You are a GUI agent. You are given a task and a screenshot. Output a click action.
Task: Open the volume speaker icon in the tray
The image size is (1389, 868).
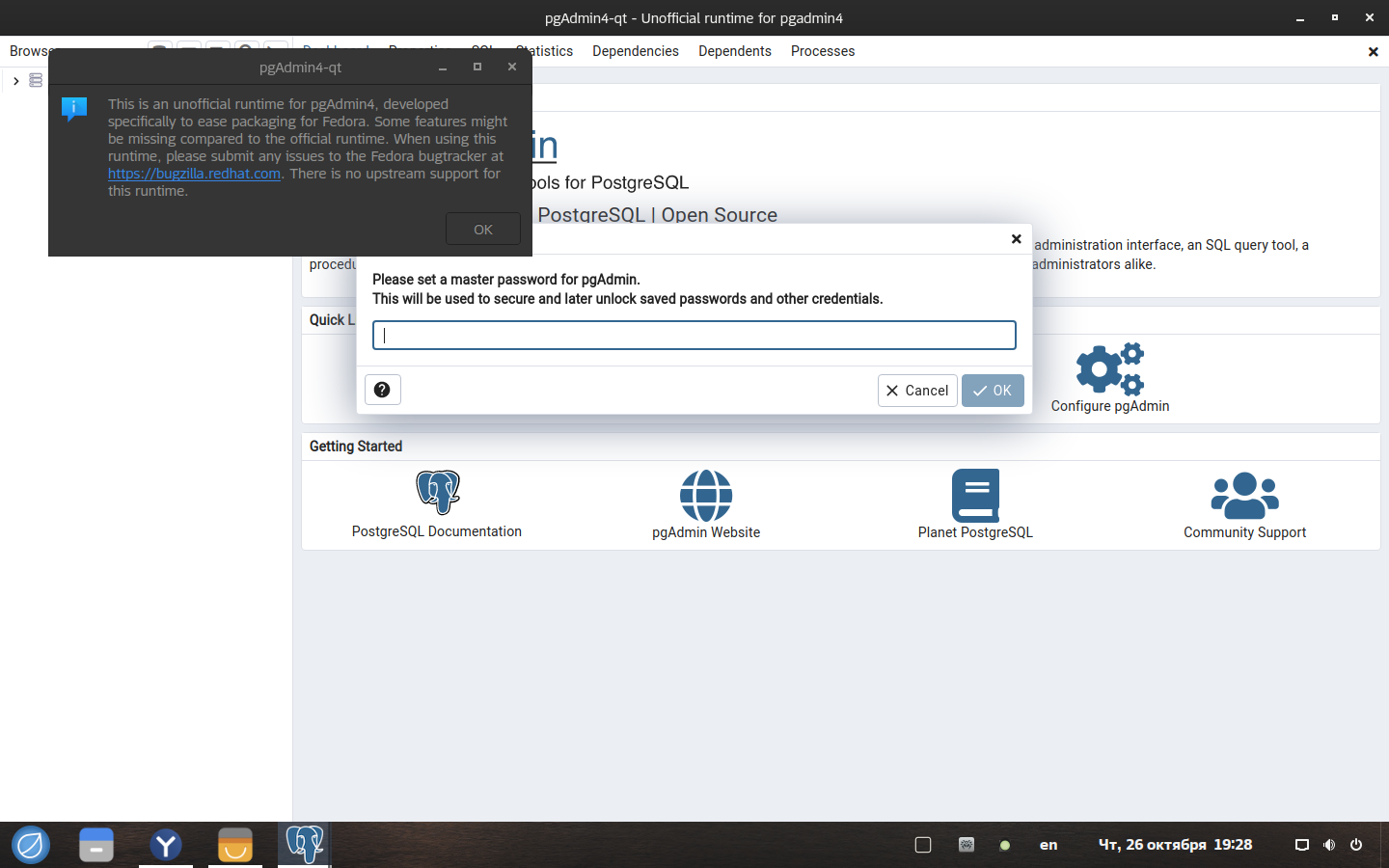[1329, 845]
